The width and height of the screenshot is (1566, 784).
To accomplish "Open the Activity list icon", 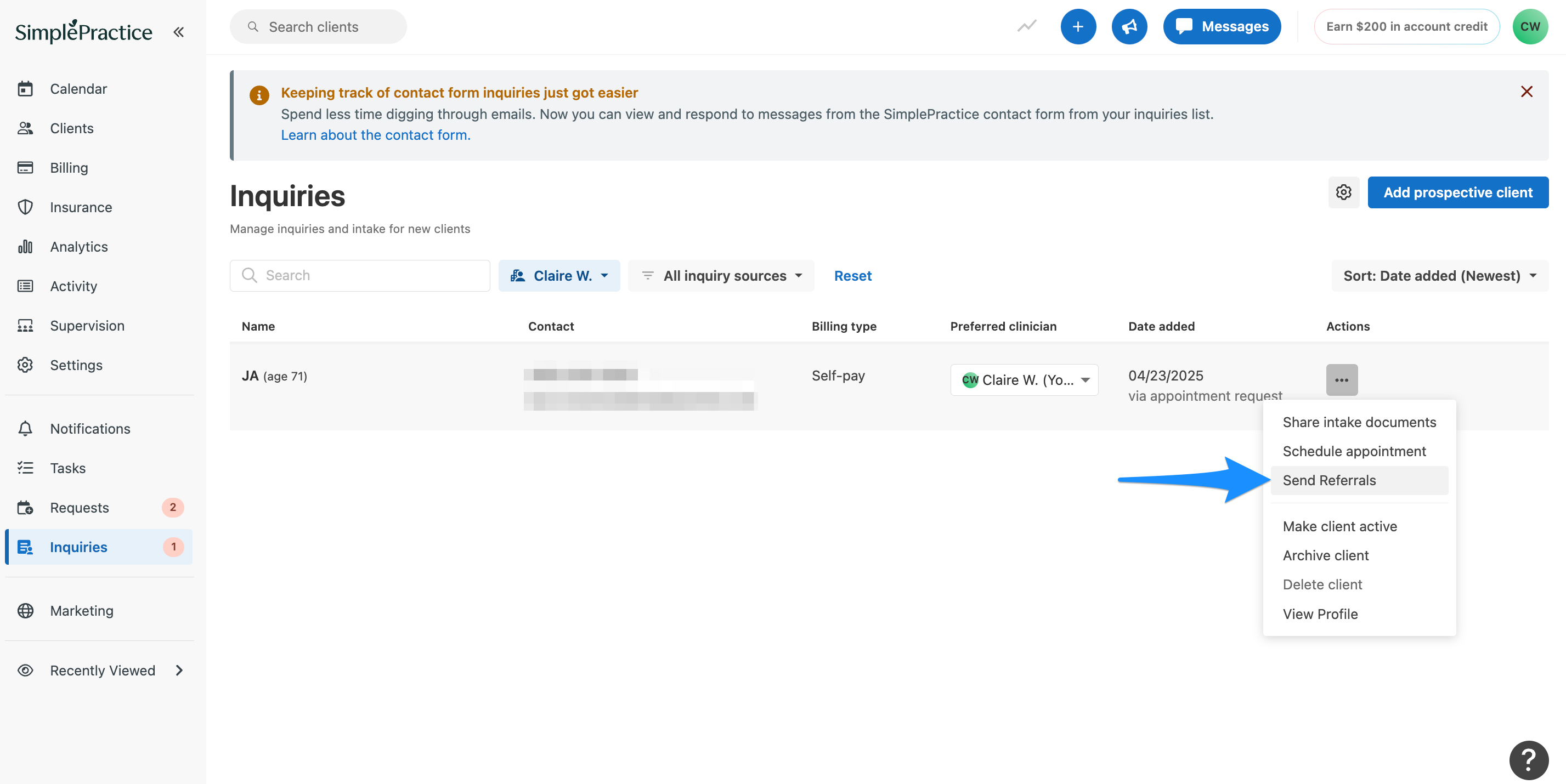I will [25, 286].
